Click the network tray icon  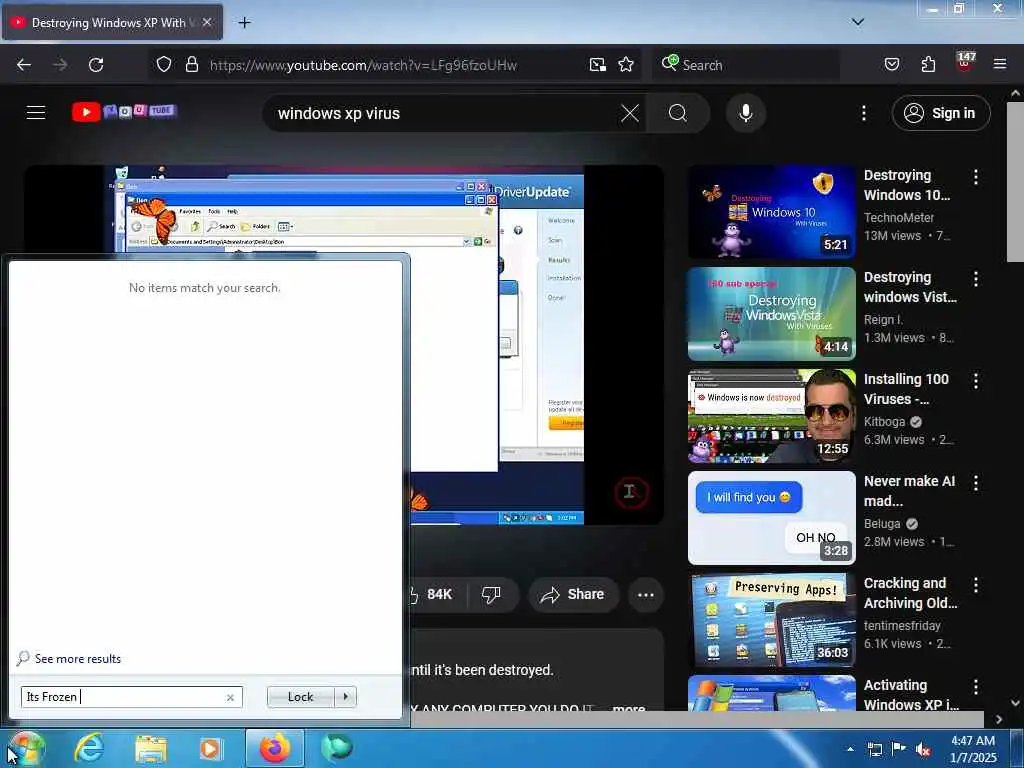click(874, 749)
